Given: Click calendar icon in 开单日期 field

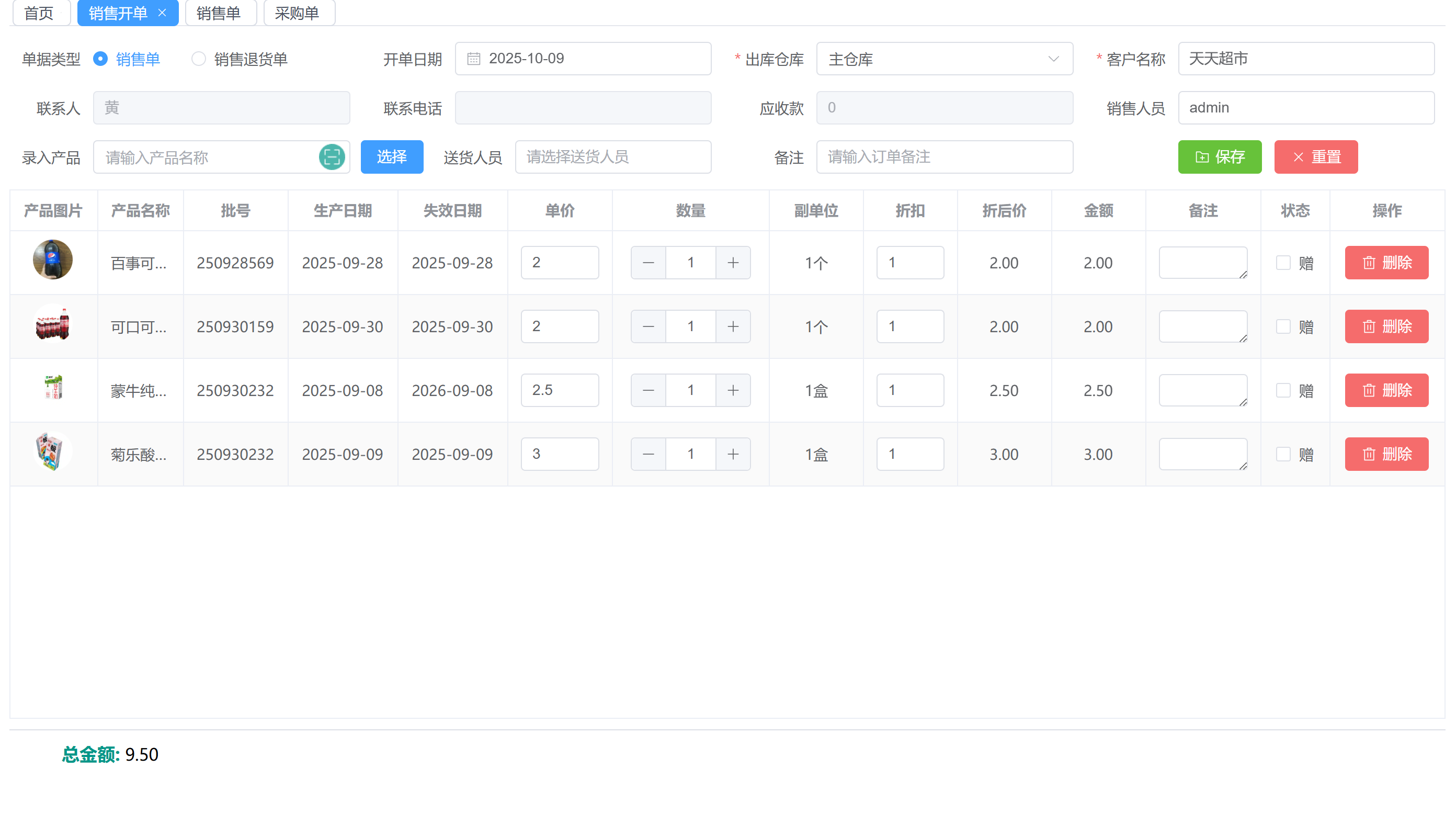Looking at the screenshot, I should (x=474, y=59).
